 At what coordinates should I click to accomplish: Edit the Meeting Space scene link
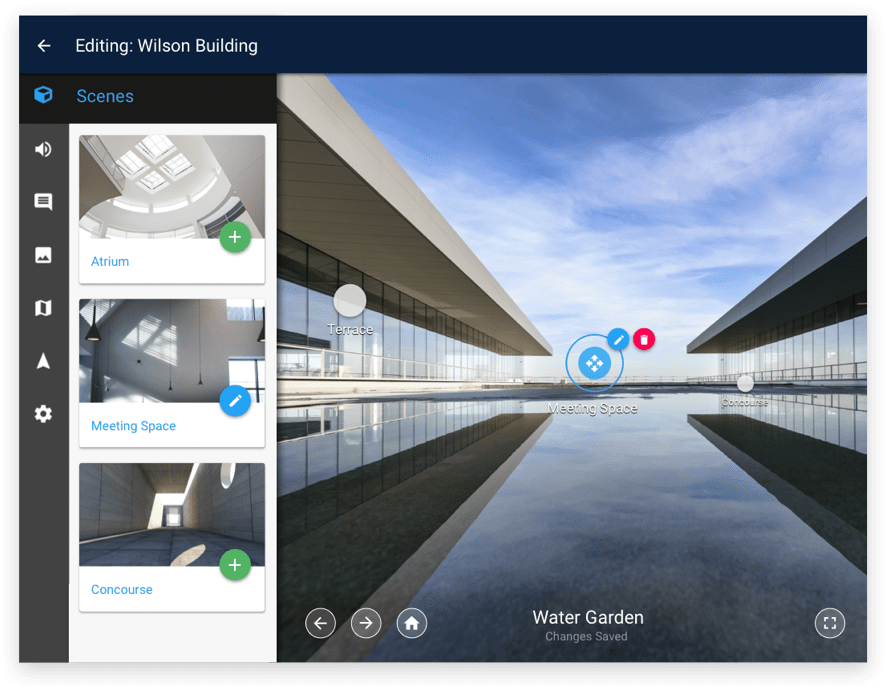pos(235,401)
